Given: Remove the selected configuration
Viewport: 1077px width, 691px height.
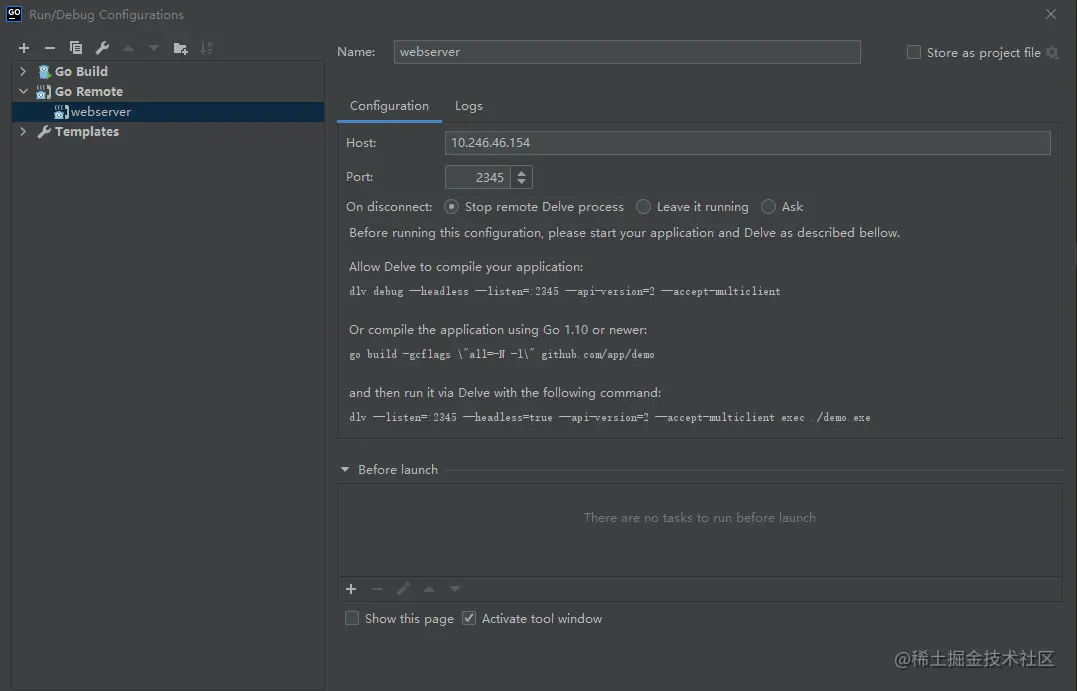Looking at the screenshot, I should coord(50,48).
